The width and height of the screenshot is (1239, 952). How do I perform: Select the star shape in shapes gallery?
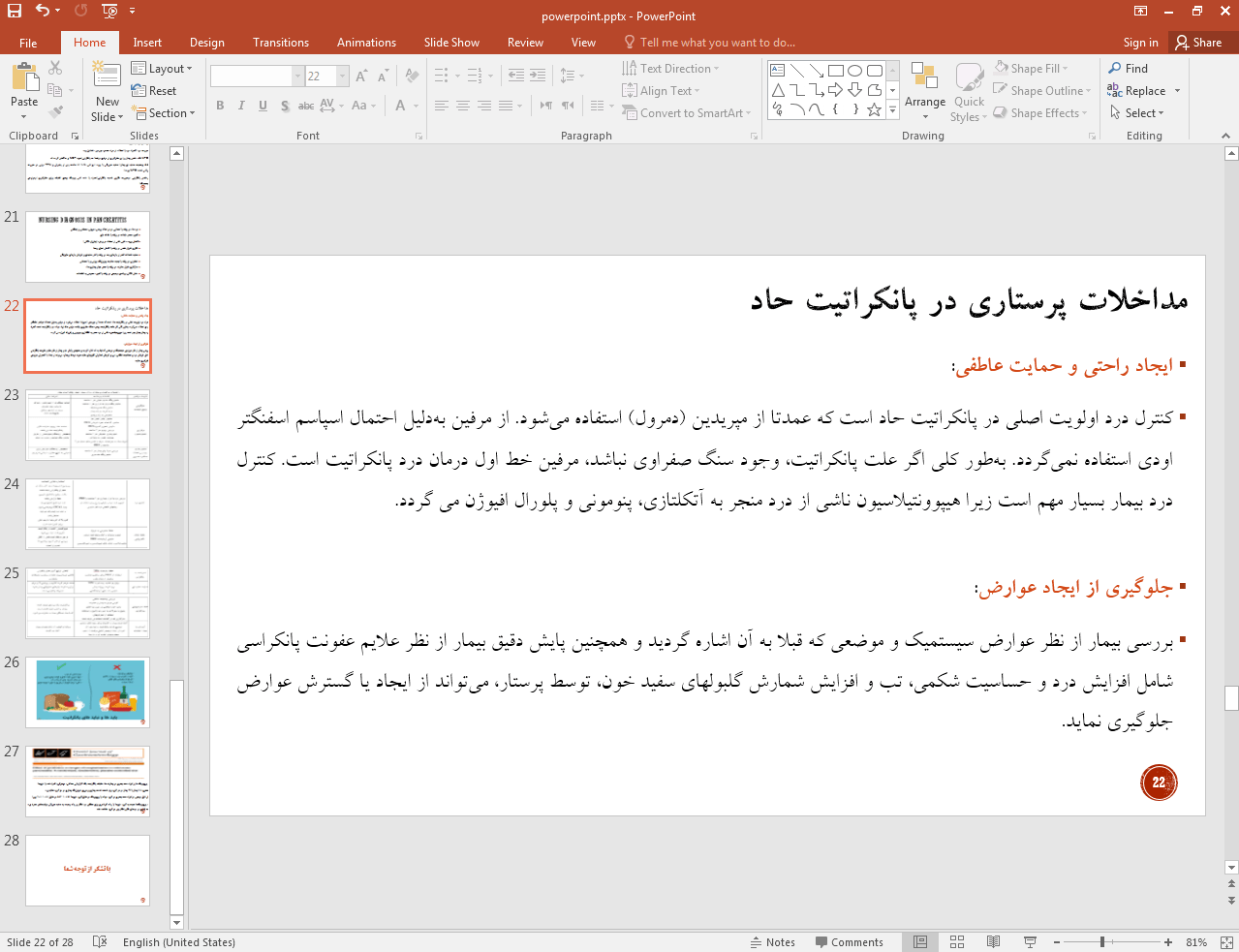[x=874, y=109]
